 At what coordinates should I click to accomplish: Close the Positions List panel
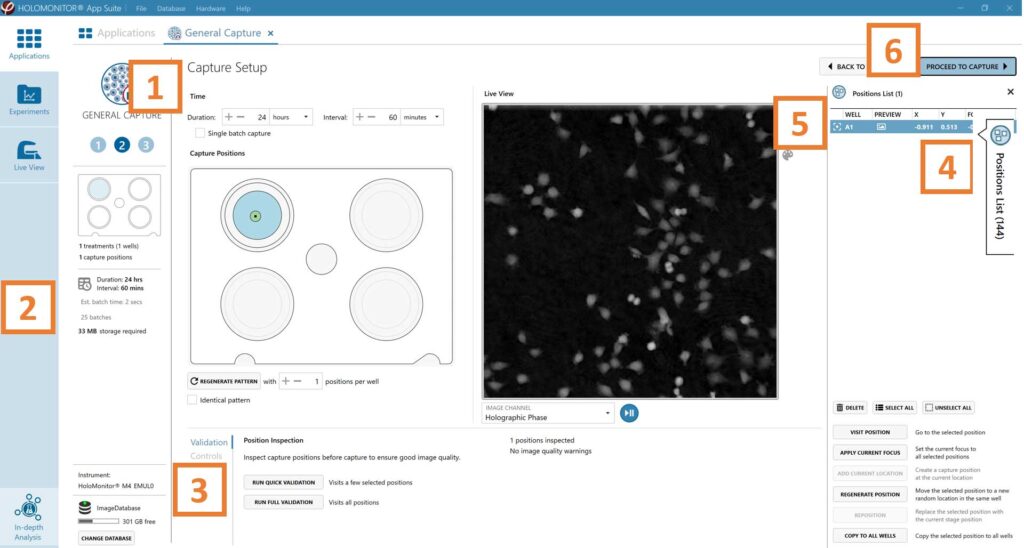tap(1010, 92)
